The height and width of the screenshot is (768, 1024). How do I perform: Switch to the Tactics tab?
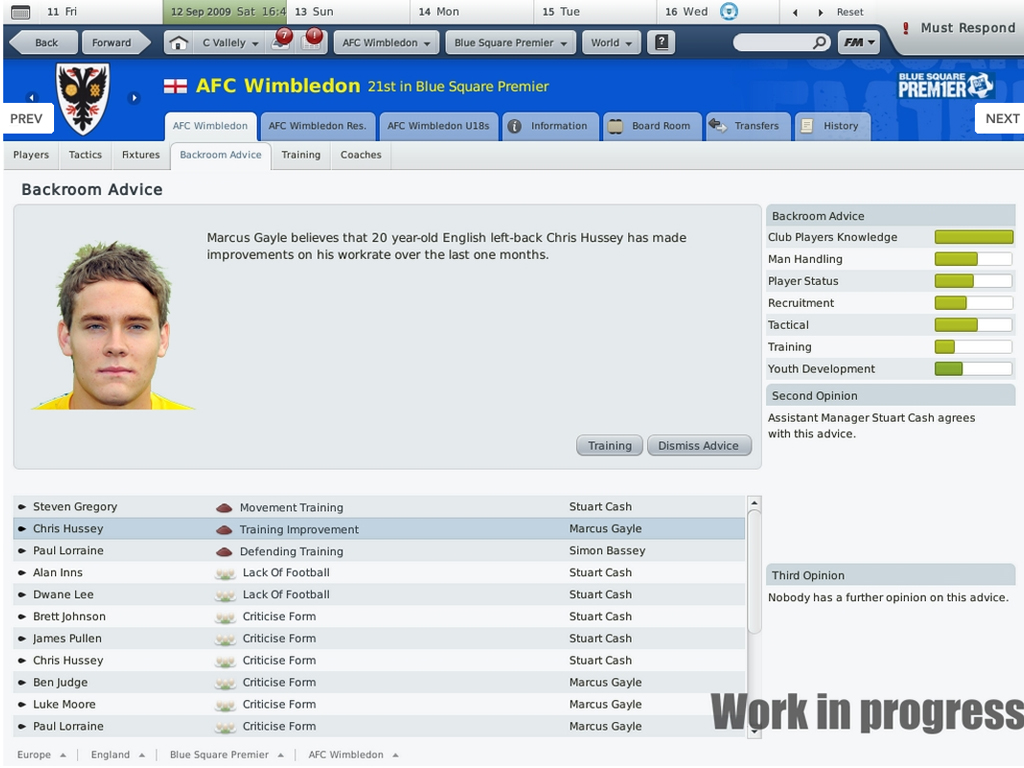(x=86, y=155)
